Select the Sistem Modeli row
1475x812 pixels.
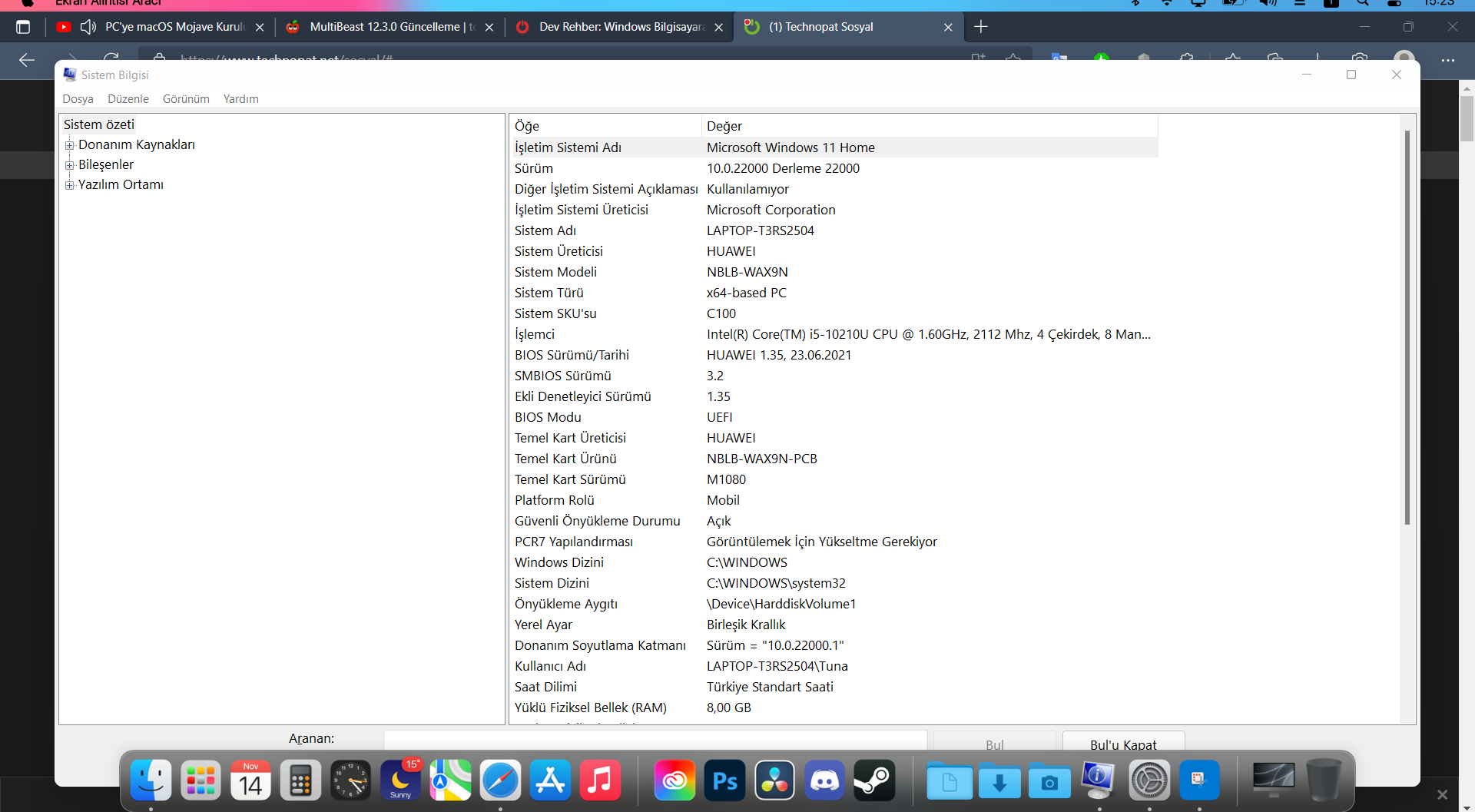[x=834, y=272]
